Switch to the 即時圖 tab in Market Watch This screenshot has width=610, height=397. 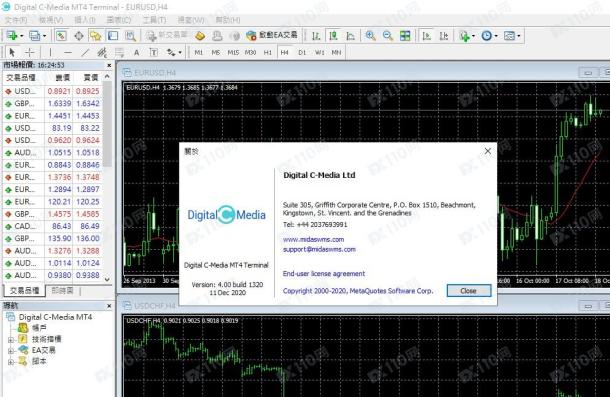point(62,290)
